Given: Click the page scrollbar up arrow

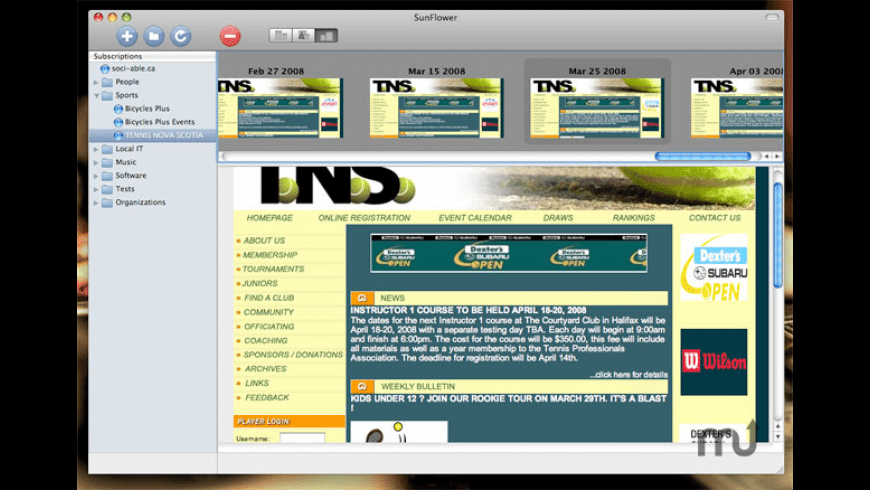Looking at the screenshot, I should click(778, 426).
